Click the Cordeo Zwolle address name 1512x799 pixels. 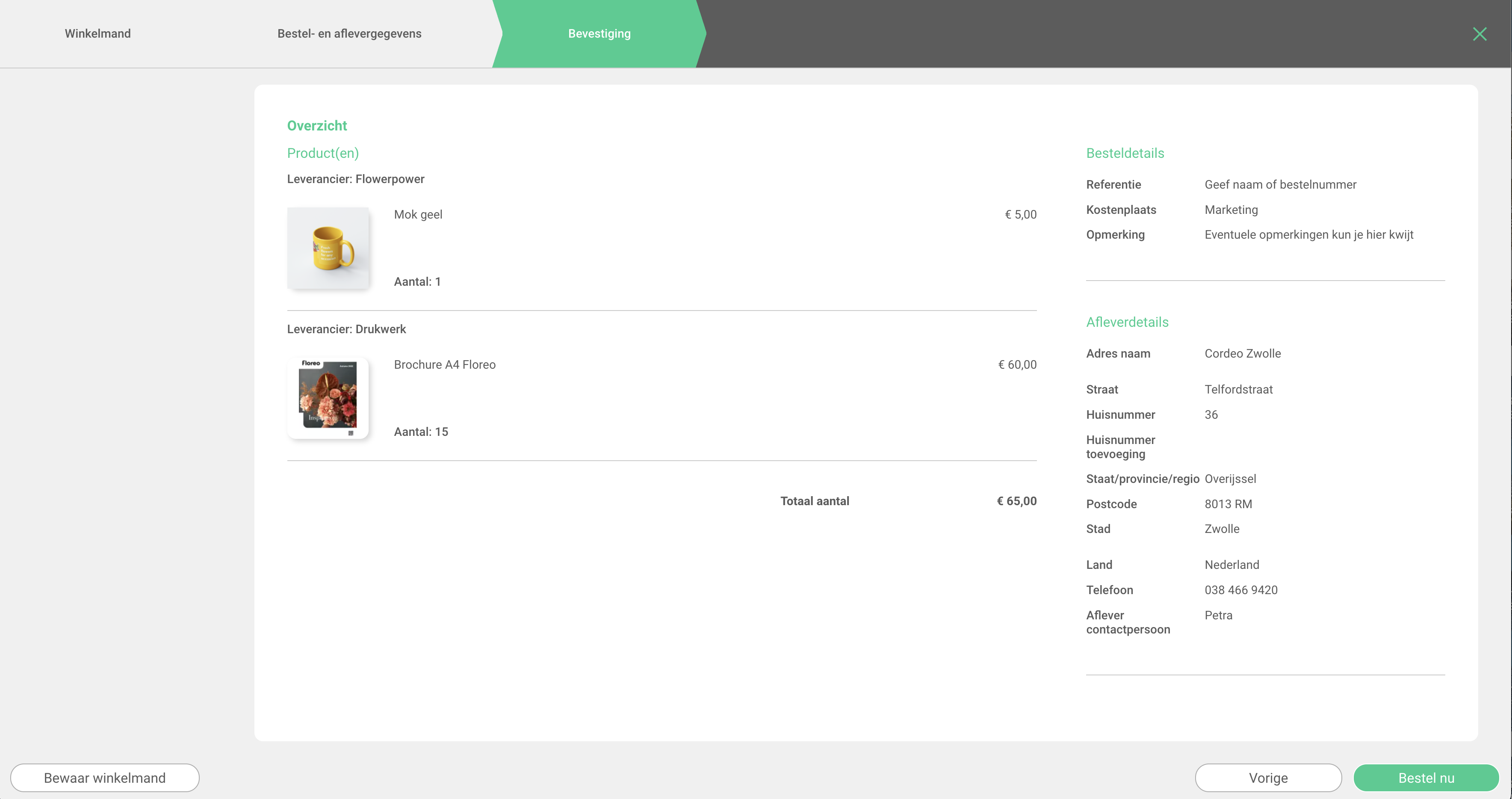click(1243, 353)
